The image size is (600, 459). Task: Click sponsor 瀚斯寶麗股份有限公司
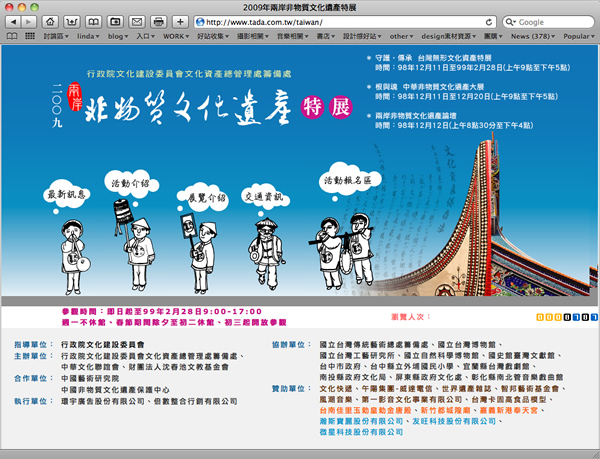pyautogui.click(x=361, y=421)
